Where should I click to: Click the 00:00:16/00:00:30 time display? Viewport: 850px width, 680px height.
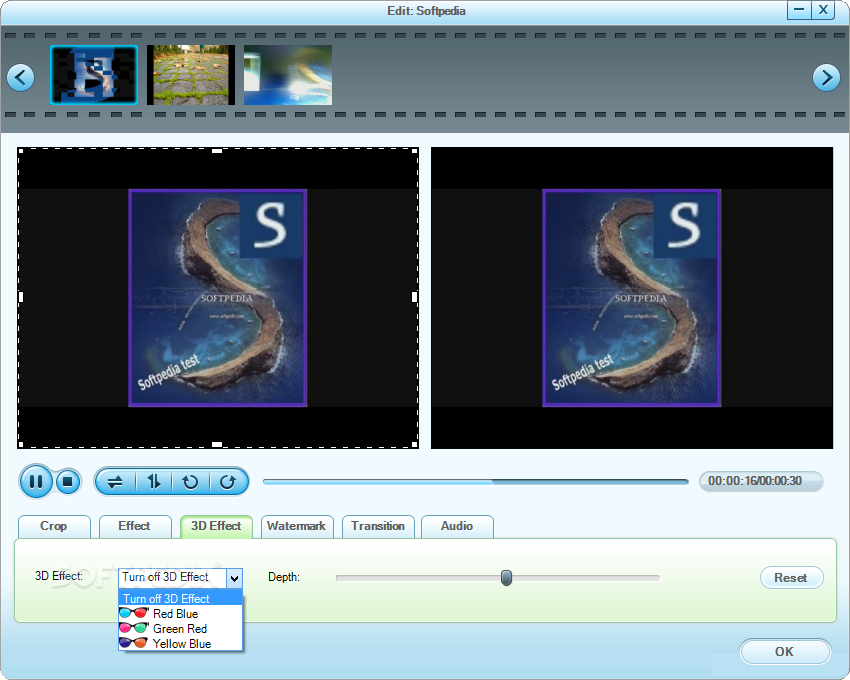(x=761, y=481)
